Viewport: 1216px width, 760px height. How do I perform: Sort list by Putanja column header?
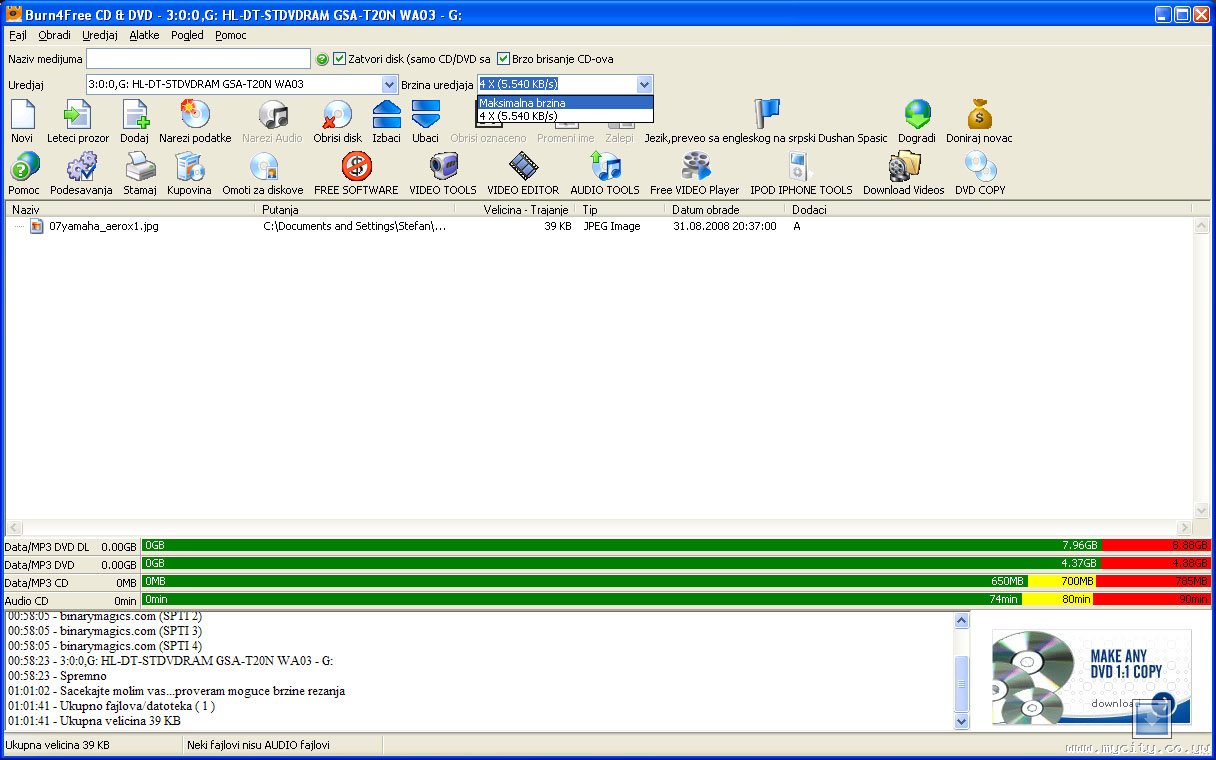coord(355,210)
